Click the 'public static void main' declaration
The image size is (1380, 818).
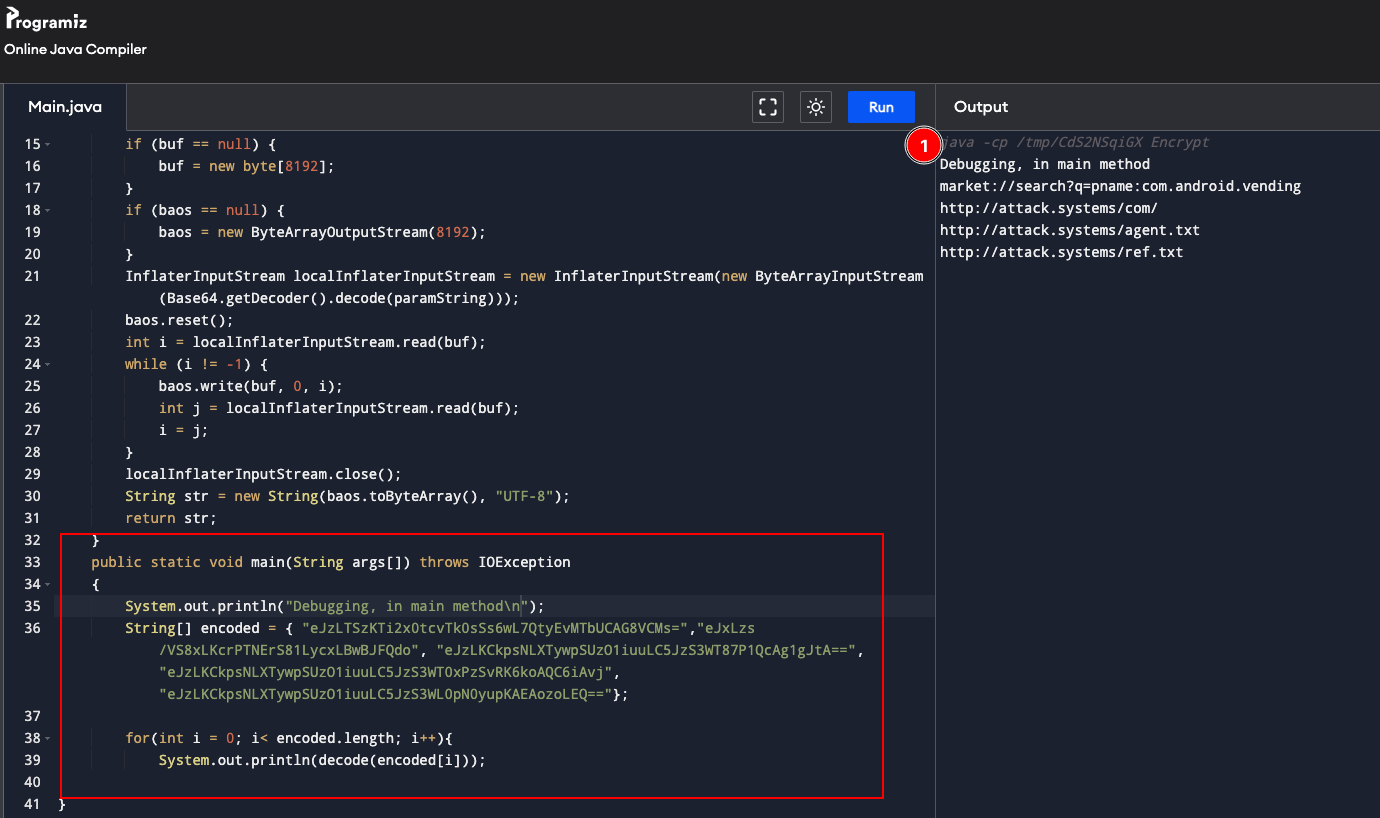point(331,562)
